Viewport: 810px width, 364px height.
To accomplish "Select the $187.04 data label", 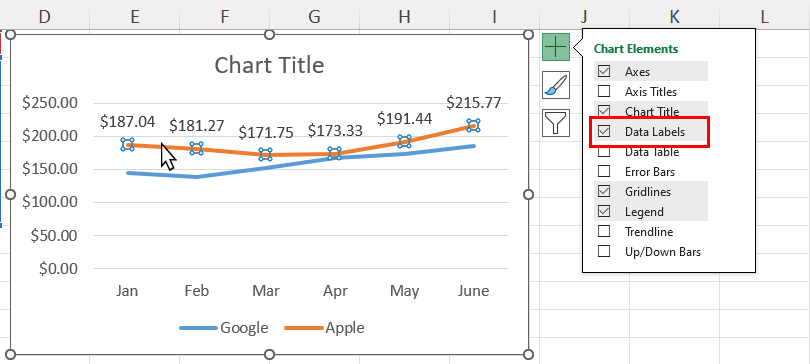I will [x=128, y=122].
